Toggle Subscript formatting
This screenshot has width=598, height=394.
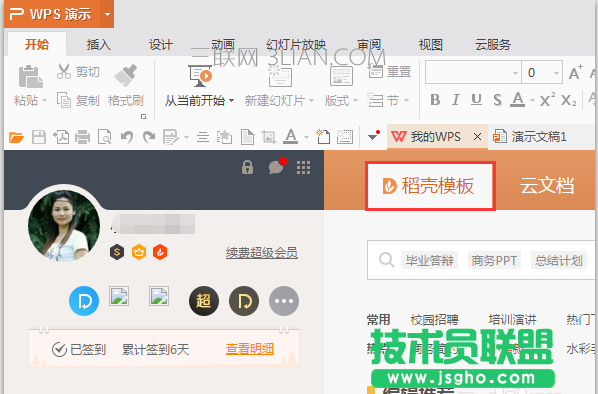(x=569, y=101)
